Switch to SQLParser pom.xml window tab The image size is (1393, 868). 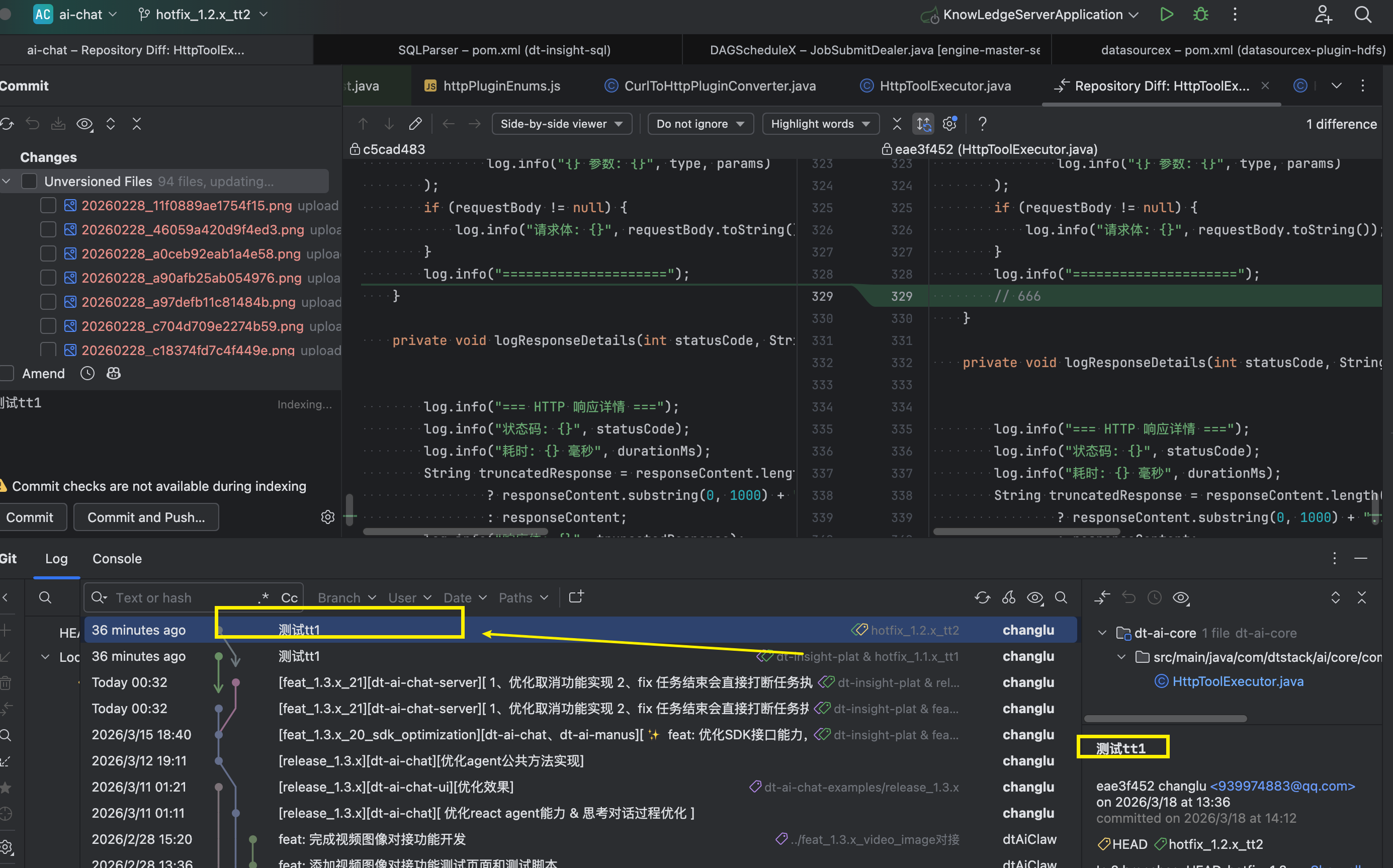tap(498, 50)
